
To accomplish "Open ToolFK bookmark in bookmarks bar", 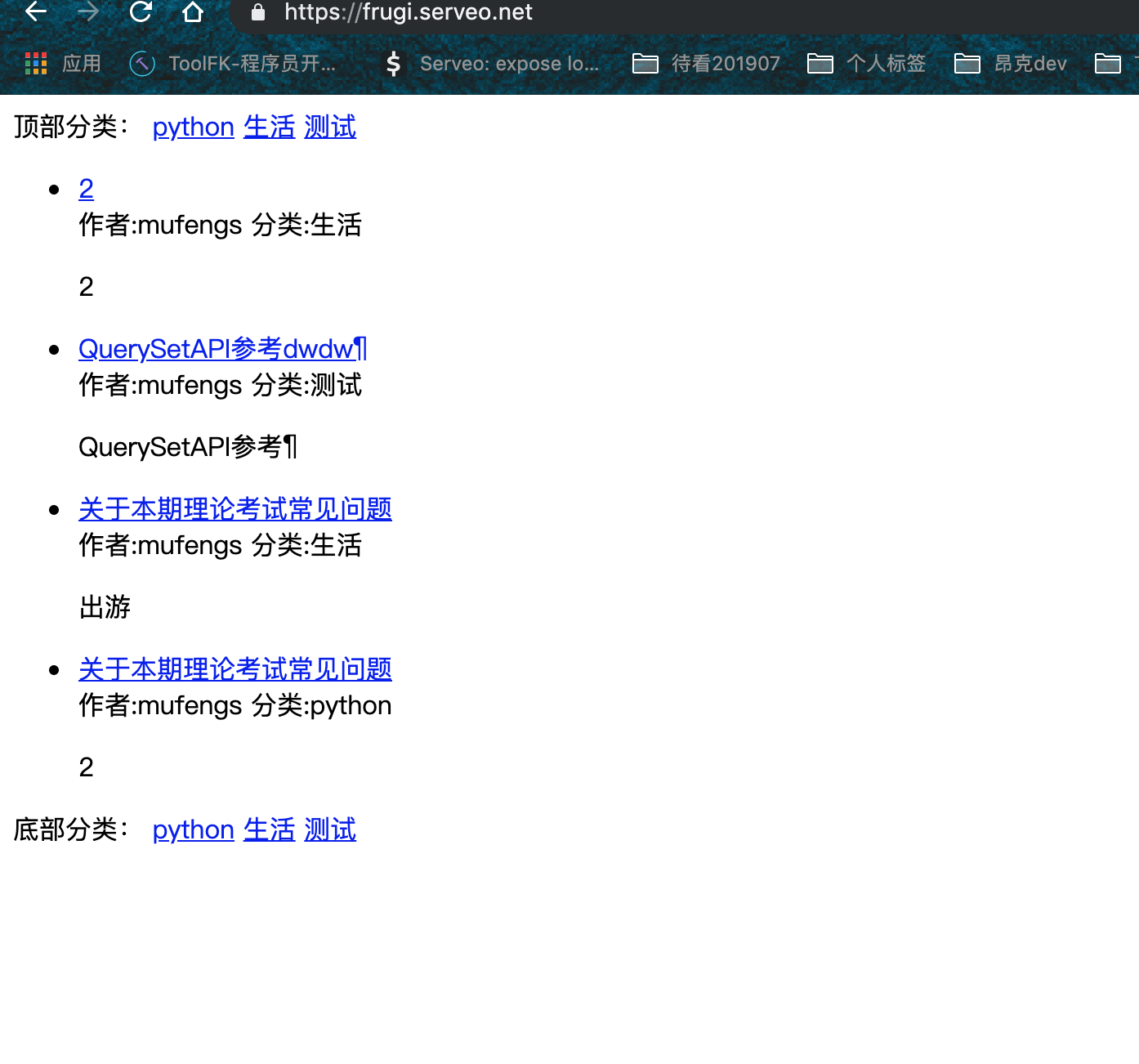I will (x=234, y=64).
